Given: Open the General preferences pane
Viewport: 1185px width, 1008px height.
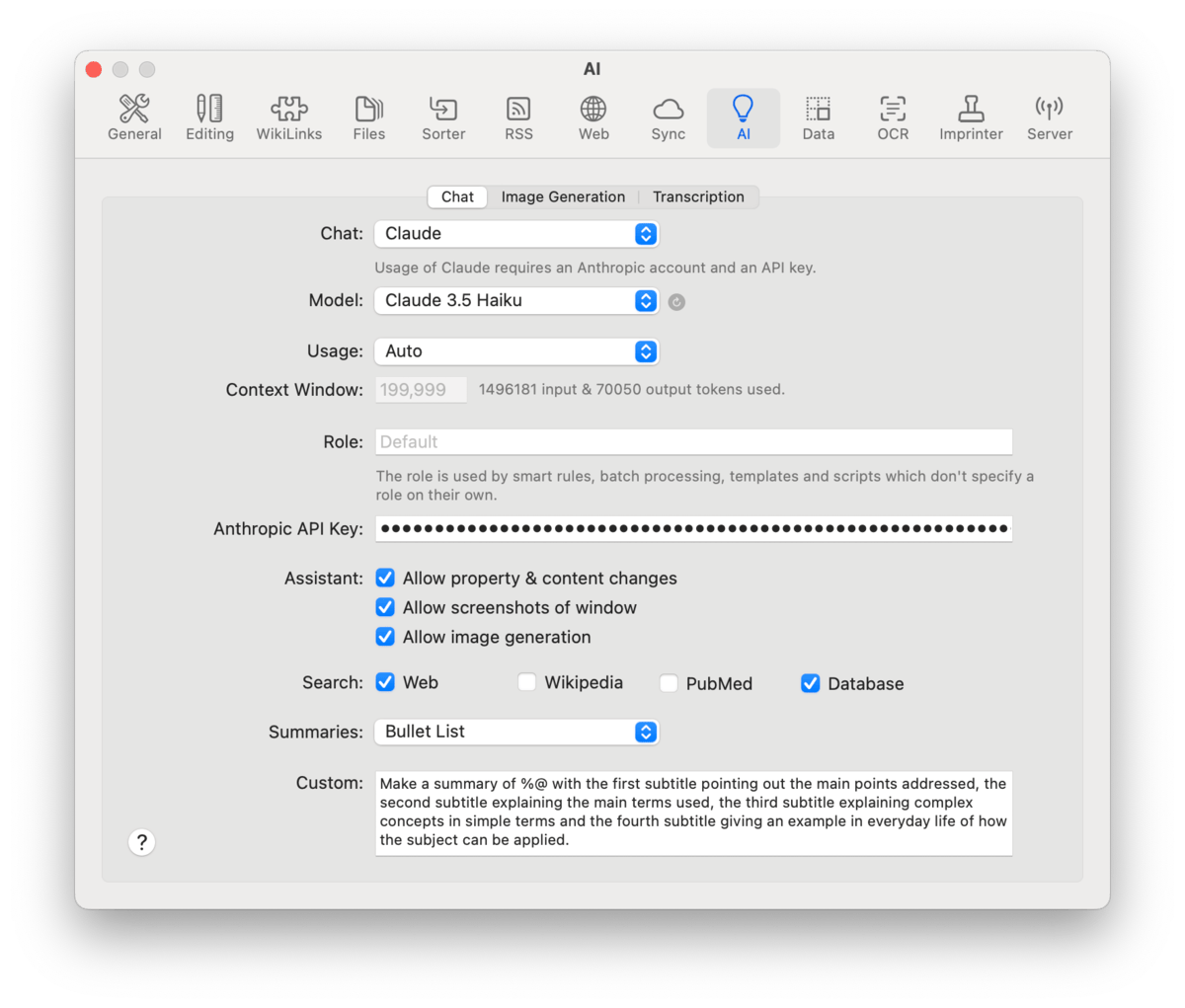Looking at the screenshot, I should tap(134, 118).
